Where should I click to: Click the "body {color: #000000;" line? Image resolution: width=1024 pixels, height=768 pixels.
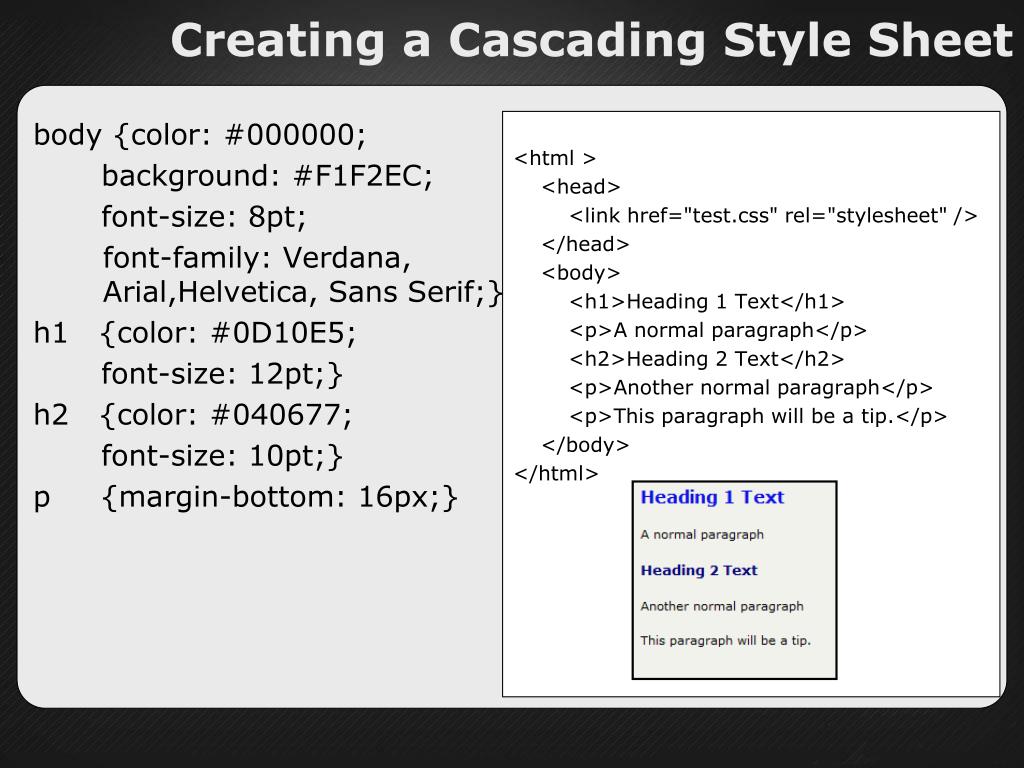tap(201, 135)
